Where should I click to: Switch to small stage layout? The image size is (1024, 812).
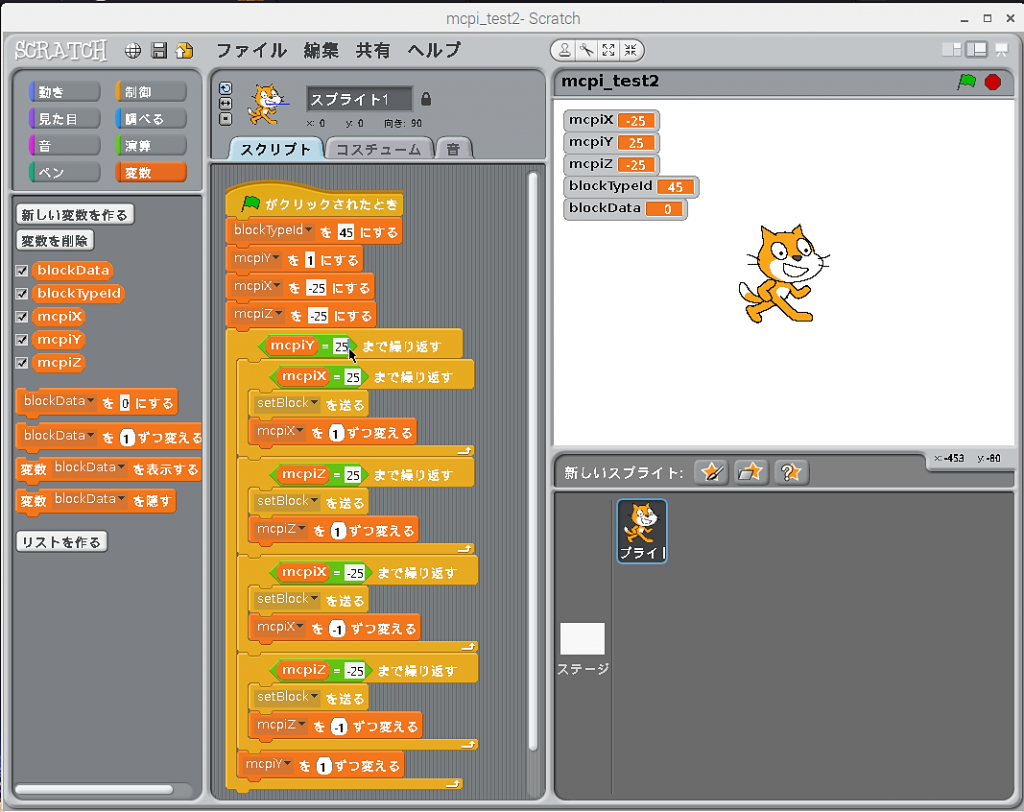coord(952,50)
